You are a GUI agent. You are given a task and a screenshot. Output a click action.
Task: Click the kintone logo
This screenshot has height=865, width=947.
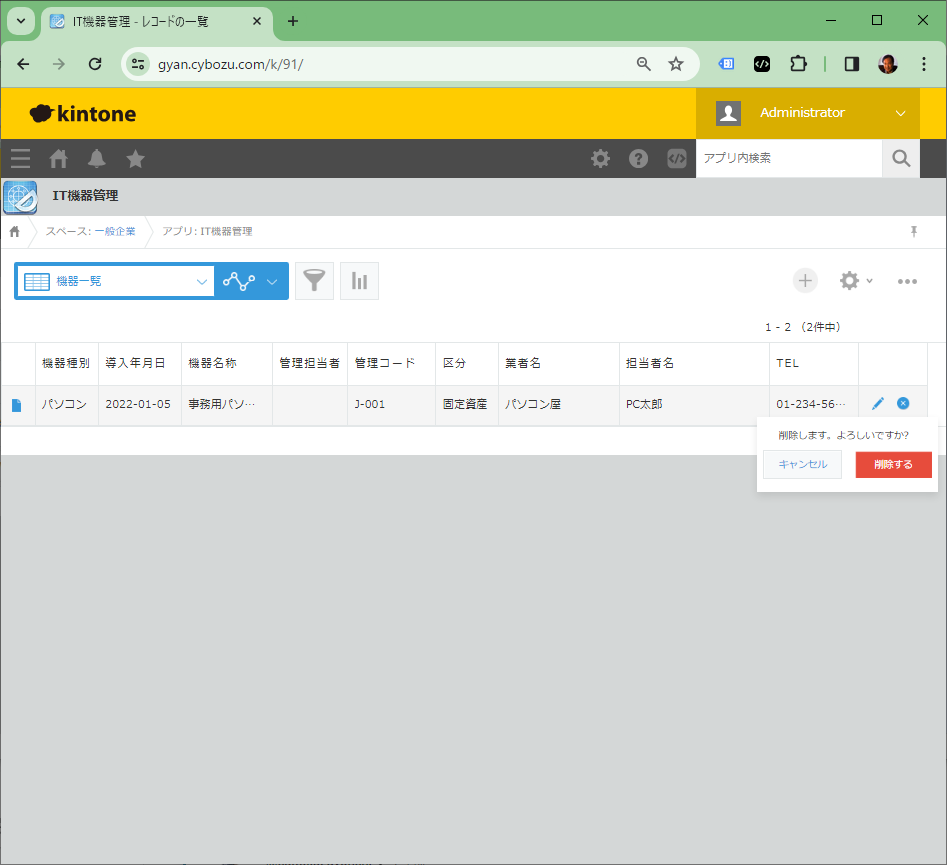tap(83, 114)
